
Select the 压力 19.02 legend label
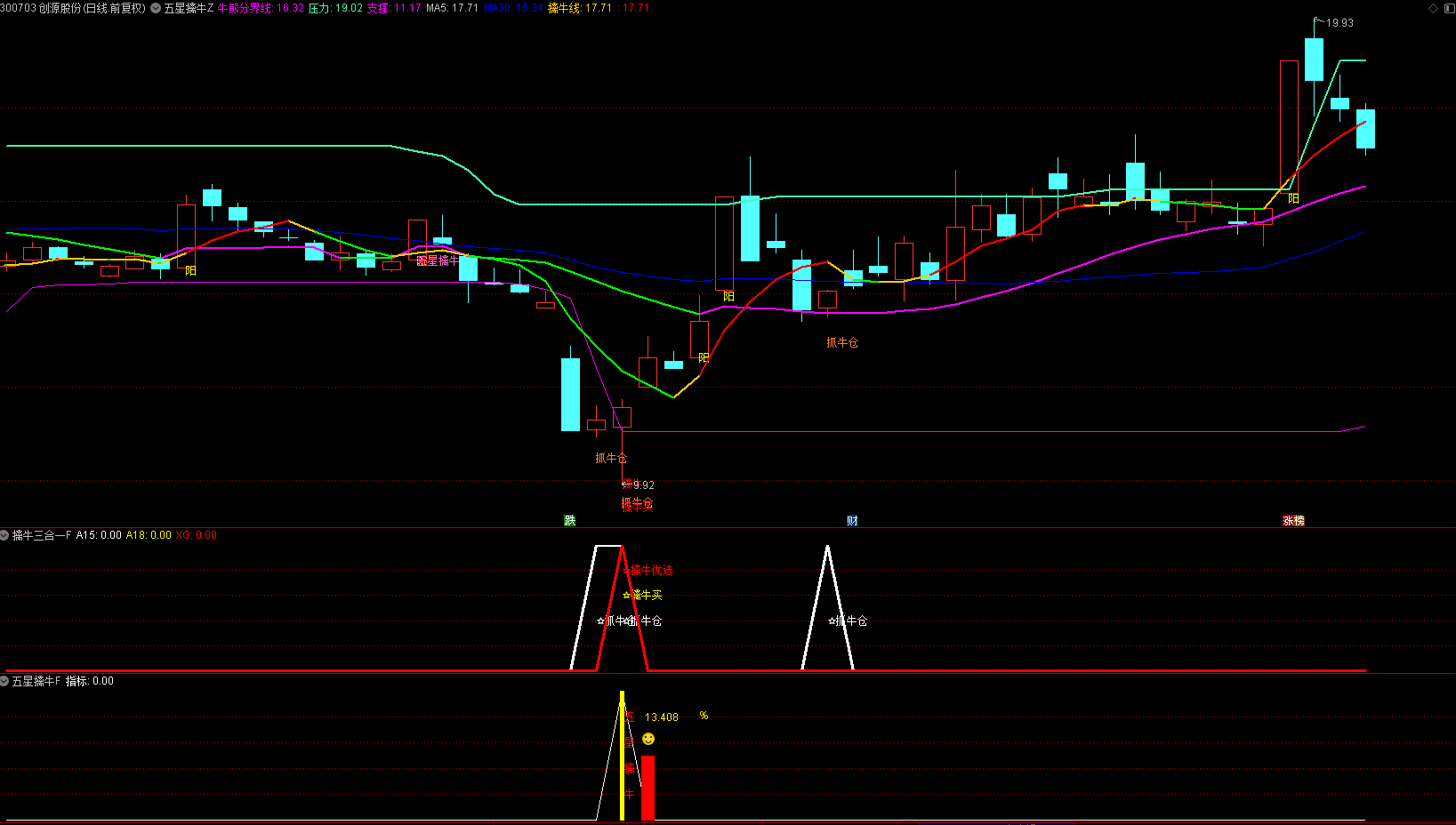point(335,8)
